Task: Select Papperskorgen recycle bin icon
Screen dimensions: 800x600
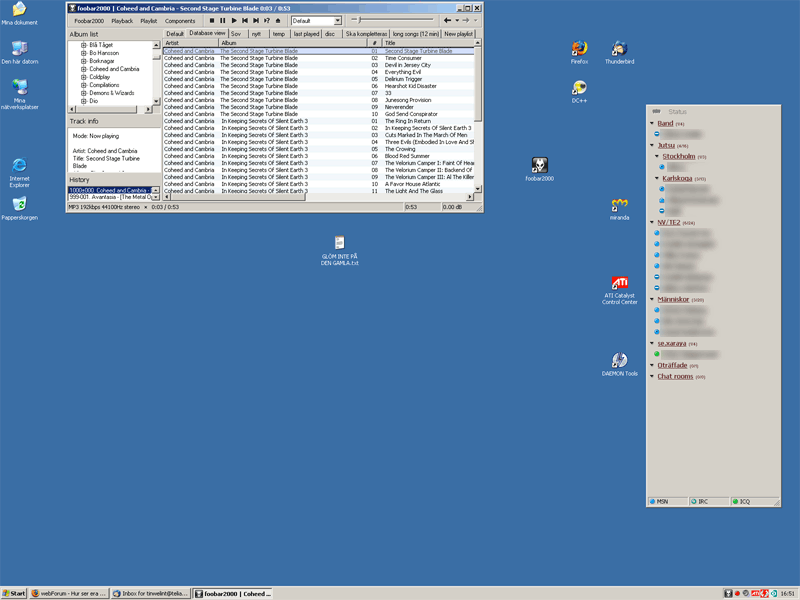Action: point(19,209)
